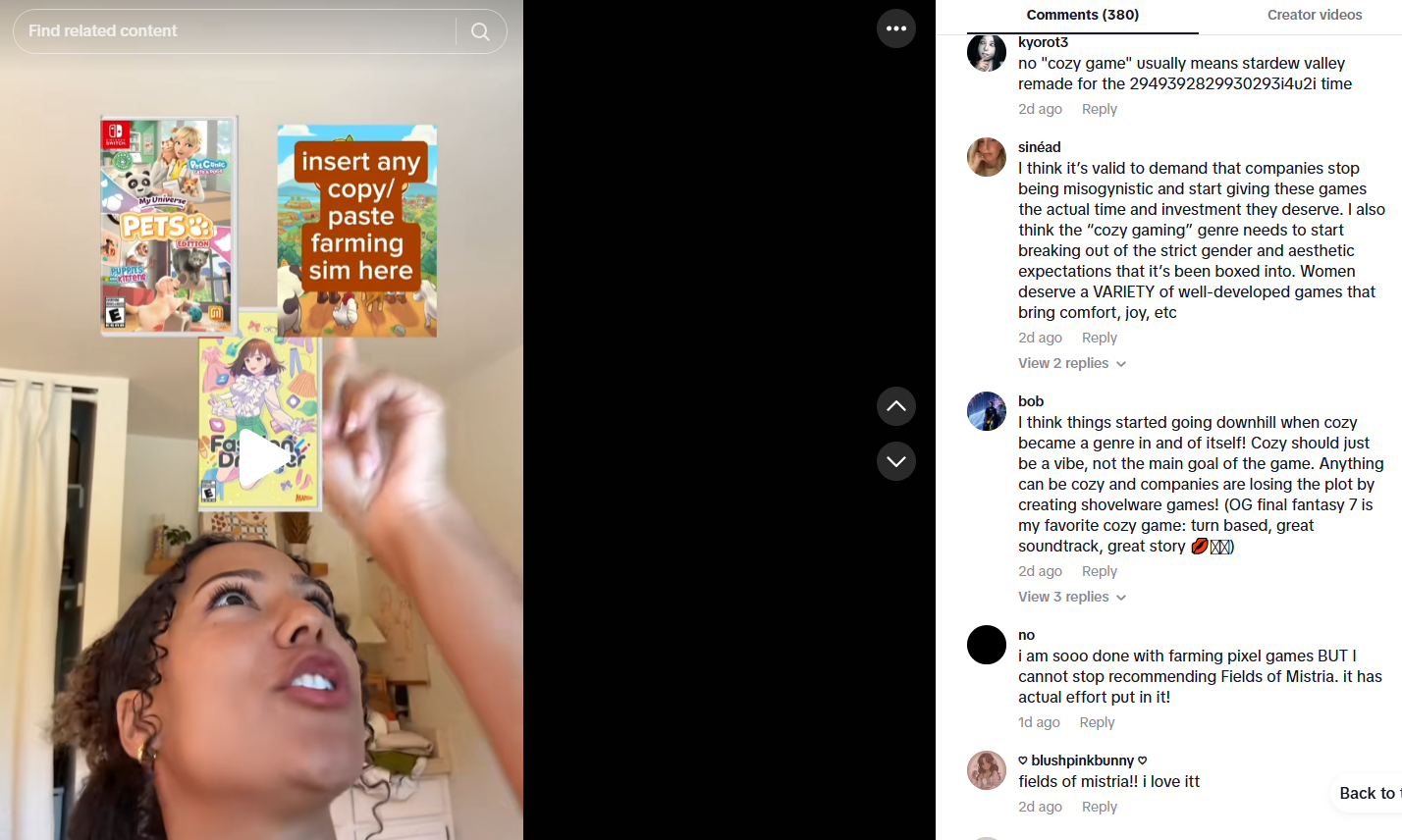Image resolution: width=1402 pixels, height=840 pixels.
Task: Open the three-dot more options menu
Action: [x=896, y=28]
